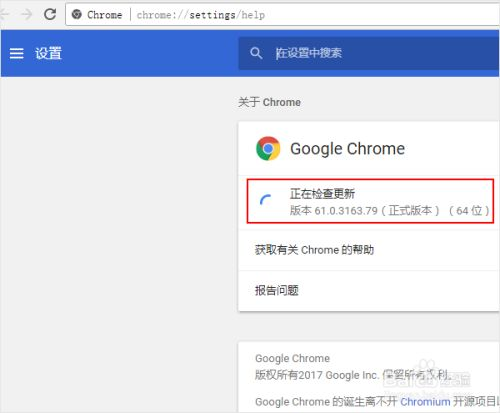Reload the page with the refresh icon
This screenshot has height=413, width=500.
click(x=50, y=14)
